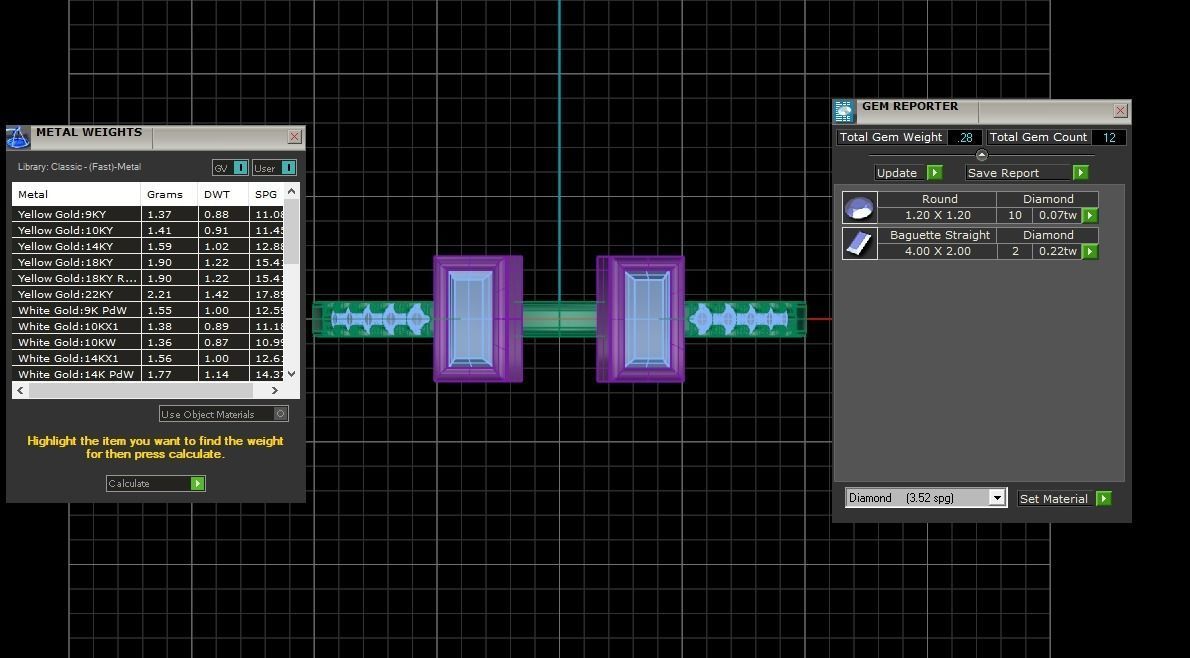Click the SPG column header
The image size is (1190, 658).
pos(266,194)
